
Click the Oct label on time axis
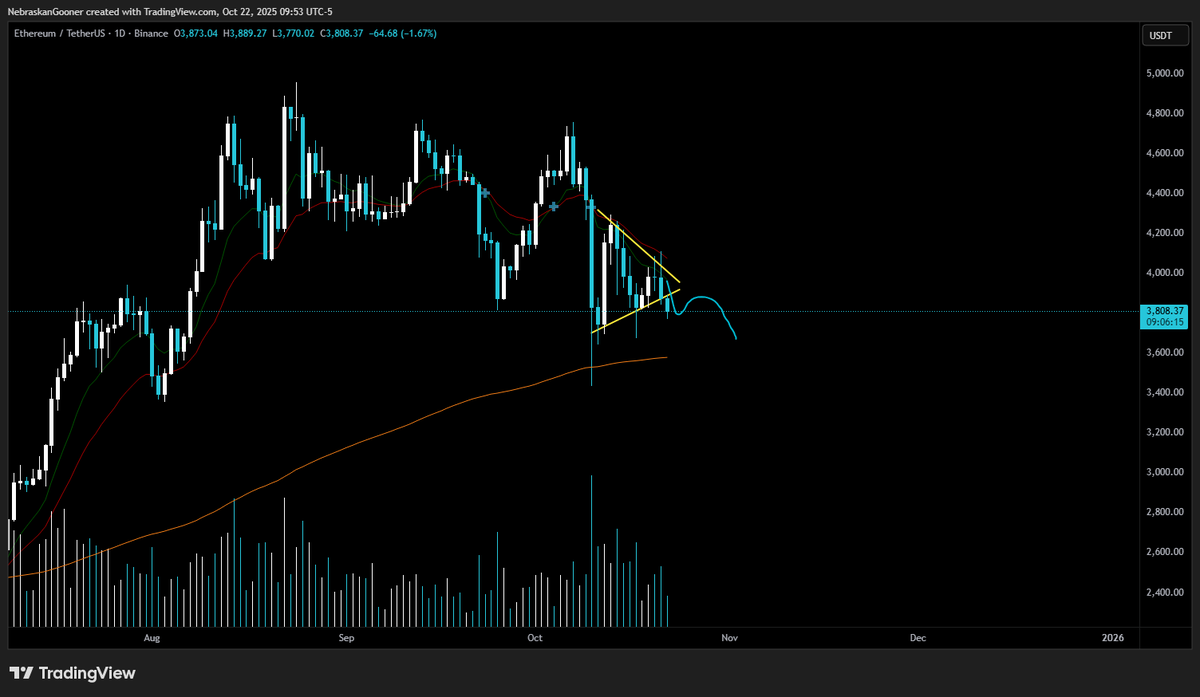pos(535,637)
